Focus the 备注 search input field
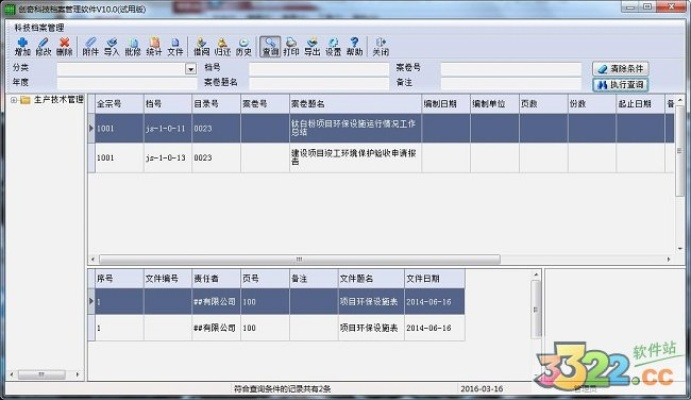 (511, 83)
